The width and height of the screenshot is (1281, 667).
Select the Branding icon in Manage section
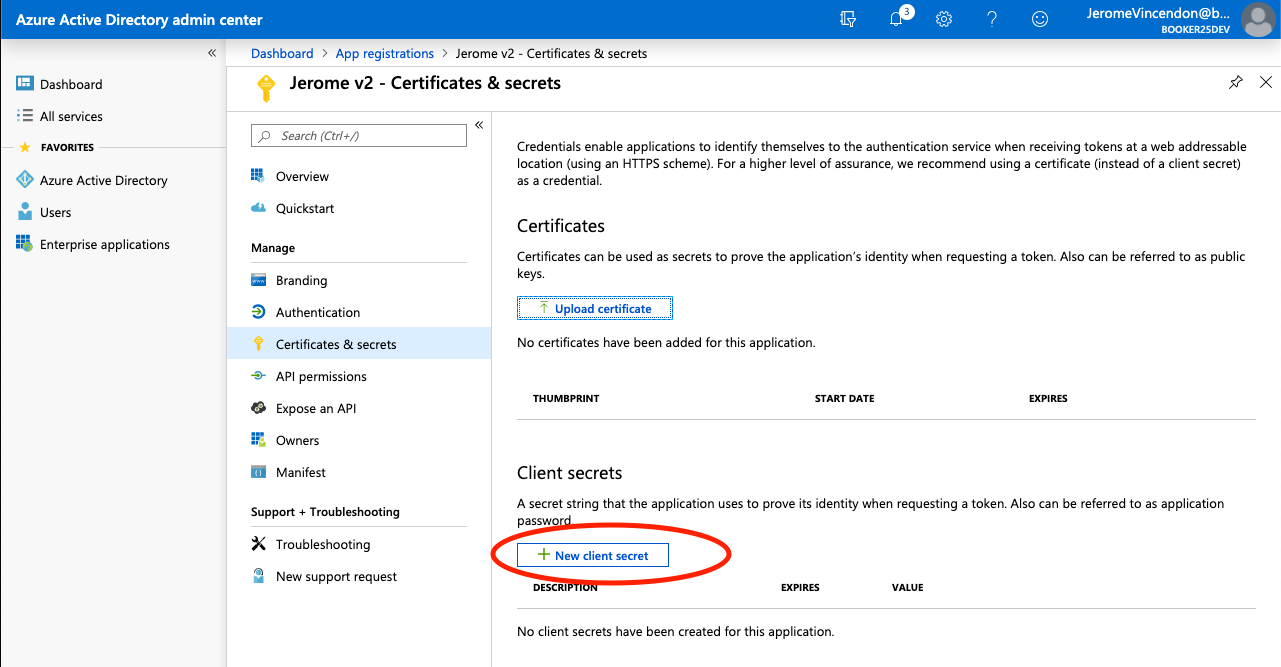click(x=261, y=280)
